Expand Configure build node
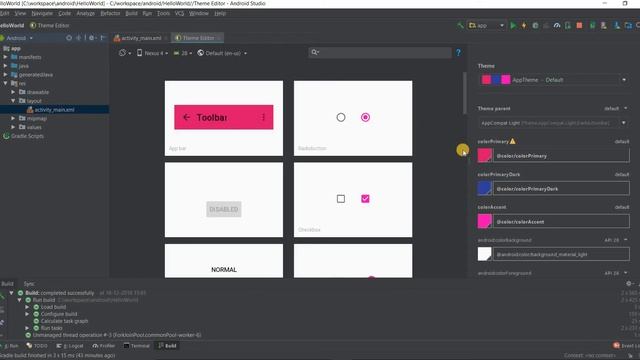640x360 pixels. click(x=27, y=314)
